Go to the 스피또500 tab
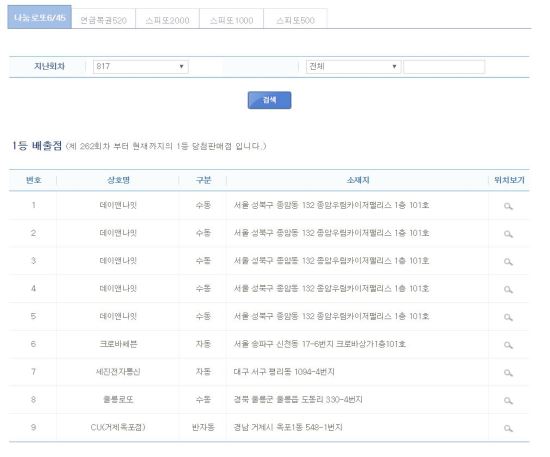 coord(295,19)
